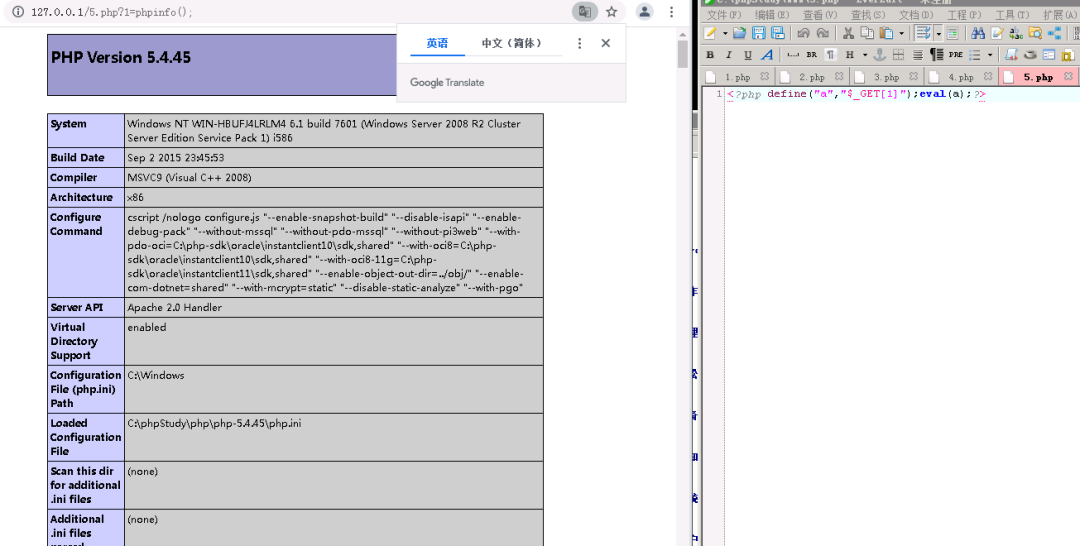
Task: Click the Save icon in EverEdit toolbar
Action: click(758, 33)
